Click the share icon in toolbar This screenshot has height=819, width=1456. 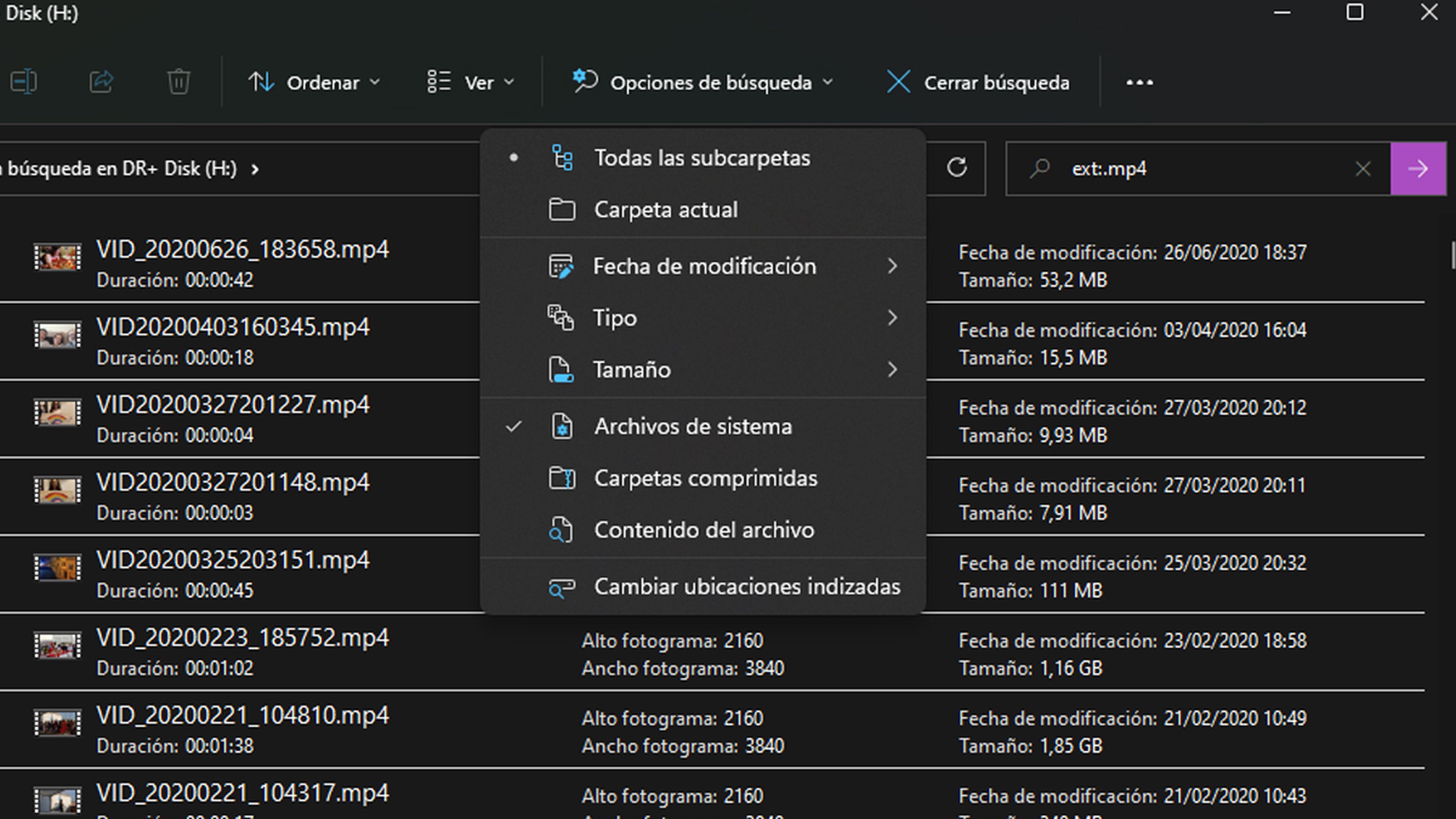(x=102, y=82)
